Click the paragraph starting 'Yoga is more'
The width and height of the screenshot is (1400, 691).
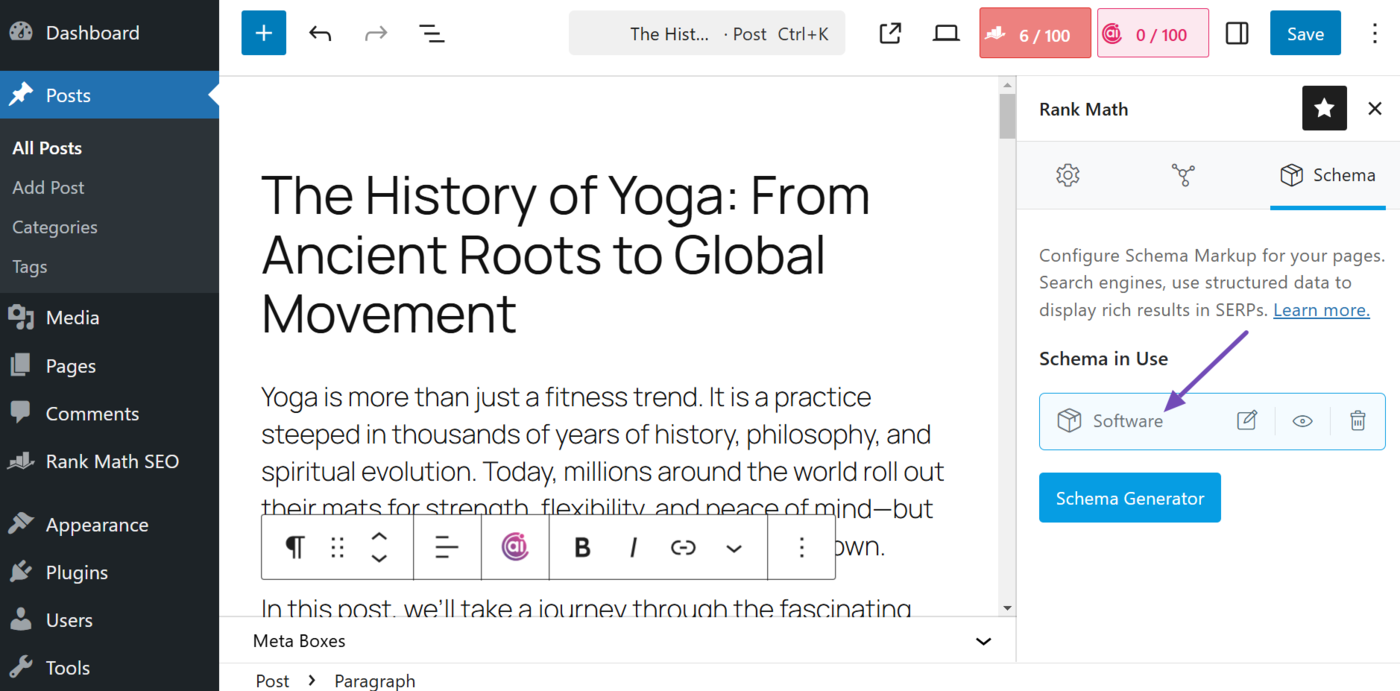603,472
